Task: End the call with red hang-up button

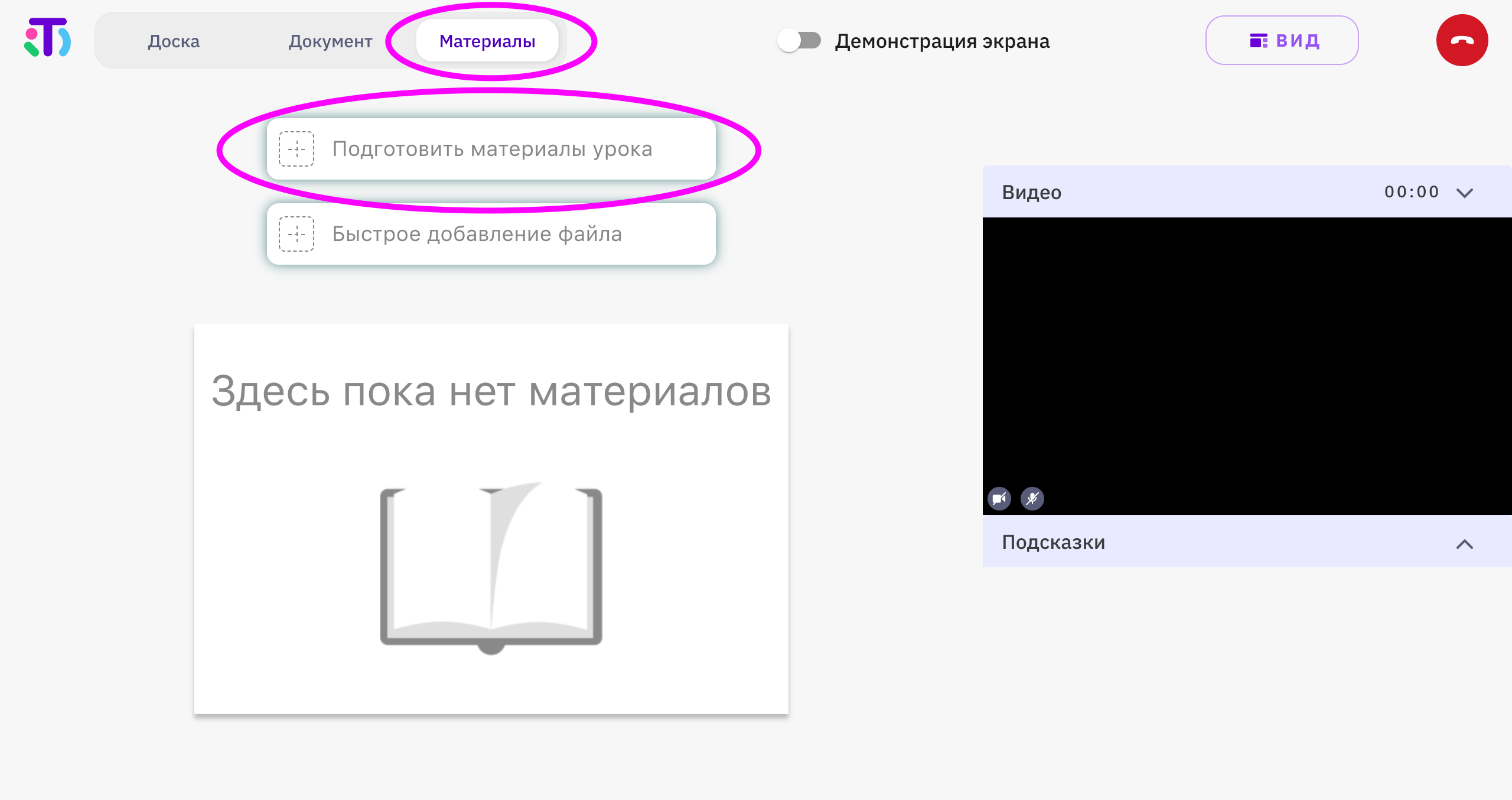Action: [1462, 40]
